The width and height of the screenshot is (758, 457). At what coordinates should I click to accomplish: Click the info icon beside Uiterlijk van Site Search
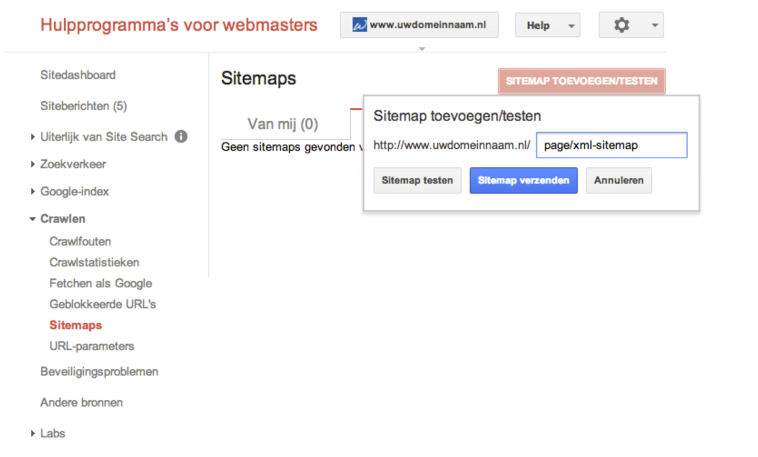[181, 136]
